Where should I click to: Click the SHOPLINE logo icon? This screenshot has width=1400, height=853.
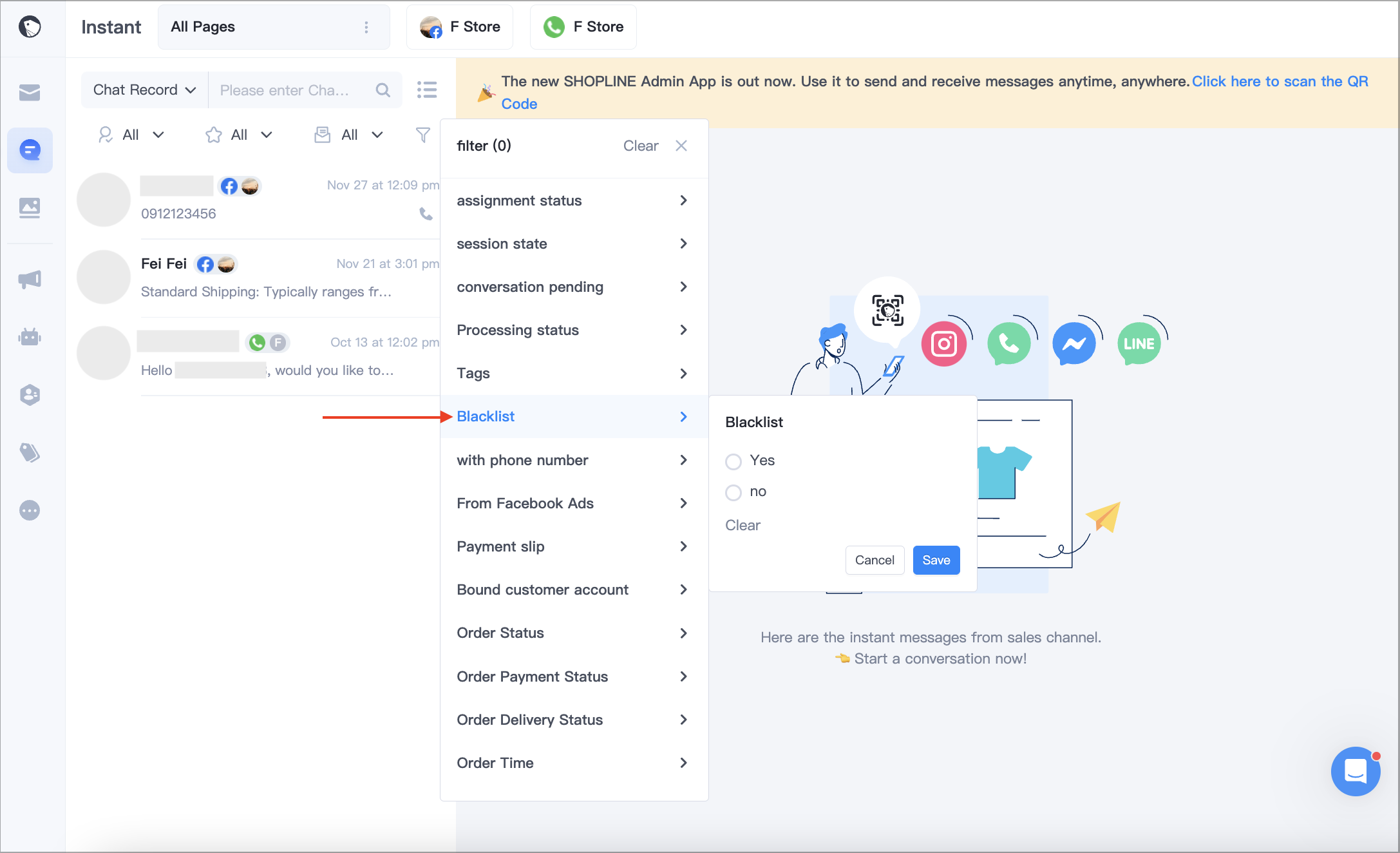30,27
